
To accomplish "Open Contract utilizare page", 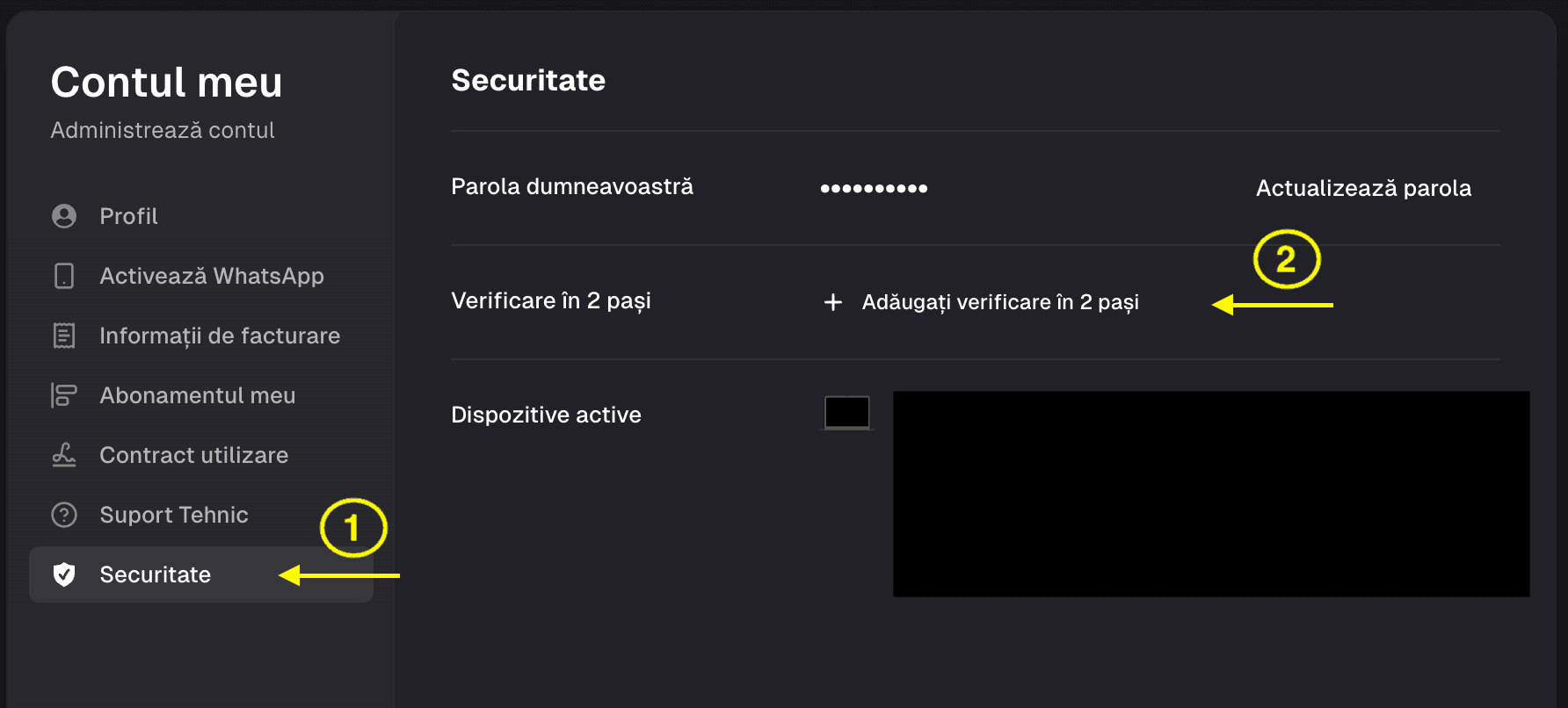I will point(201,455).
